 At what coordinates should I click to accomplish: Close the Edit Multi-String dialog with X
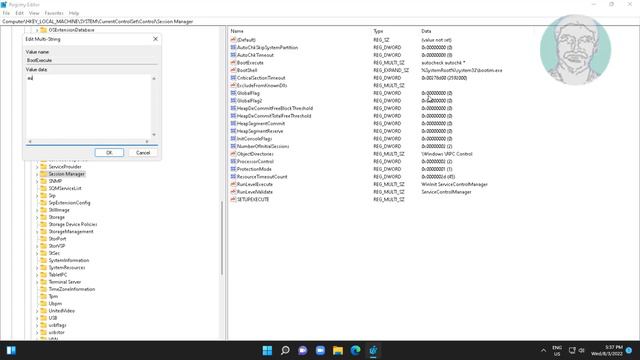pyautogui.click(x=155, y=39)
